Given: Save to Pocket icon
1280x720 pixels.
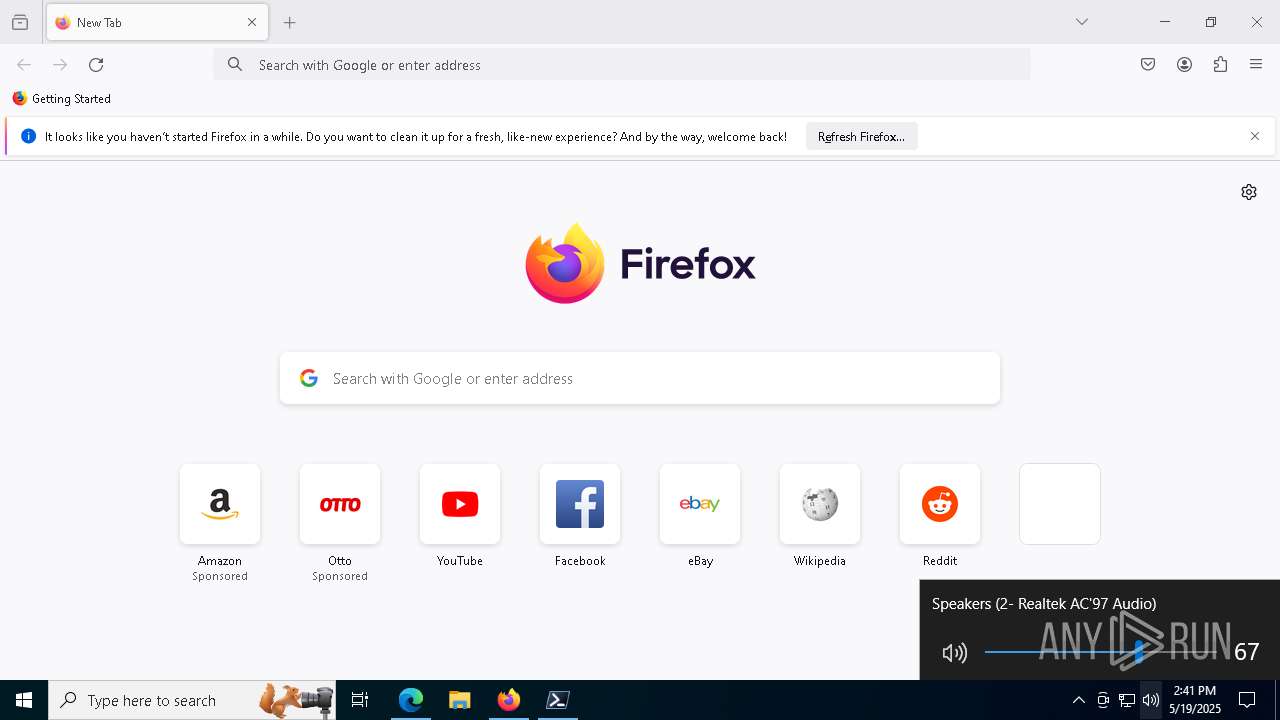Looking at the screenshot, I should click(x=1148, y=65).
